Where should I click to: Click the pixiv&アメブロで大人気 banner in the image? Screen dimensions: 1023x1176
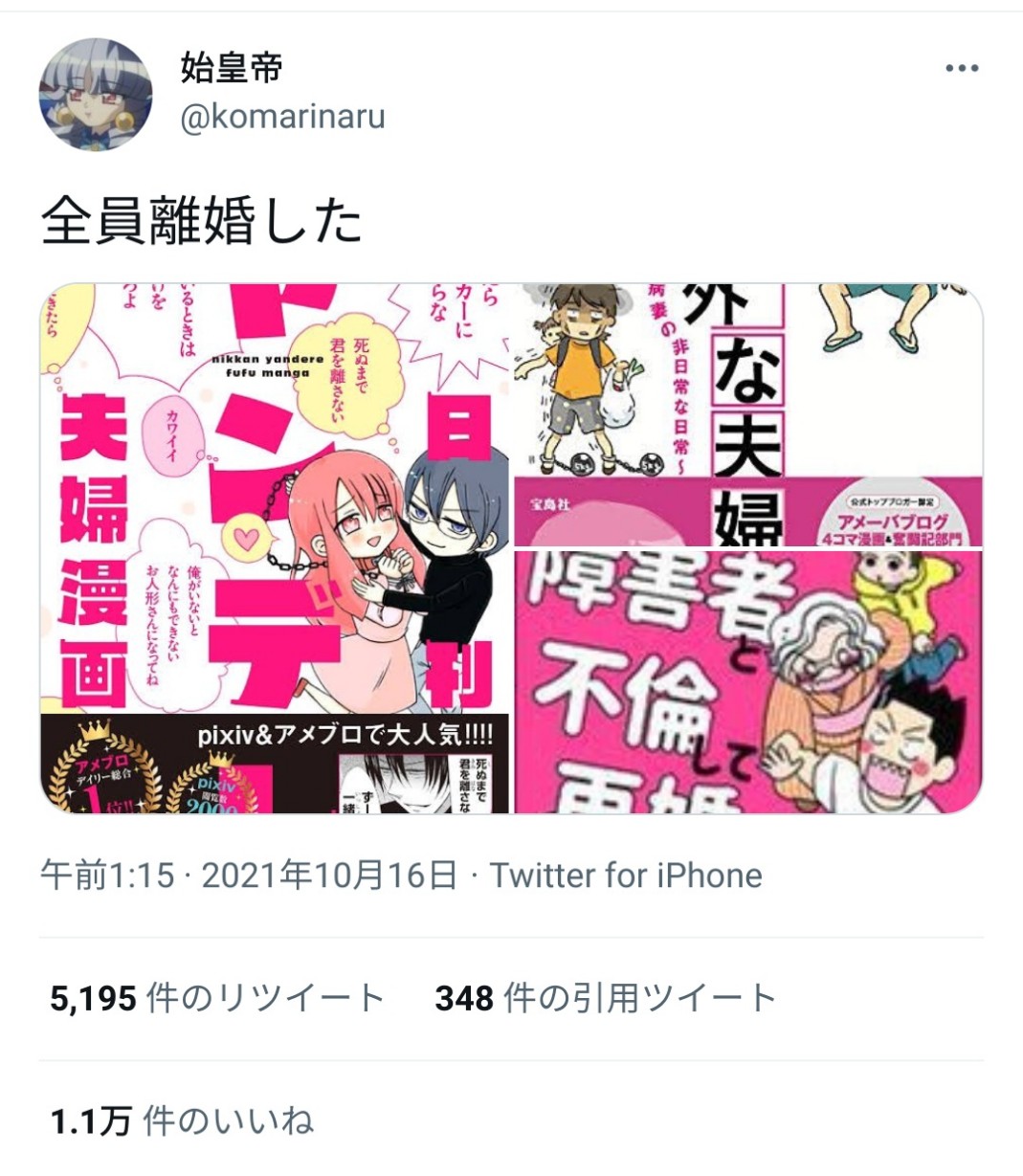[x=345, y=735]
